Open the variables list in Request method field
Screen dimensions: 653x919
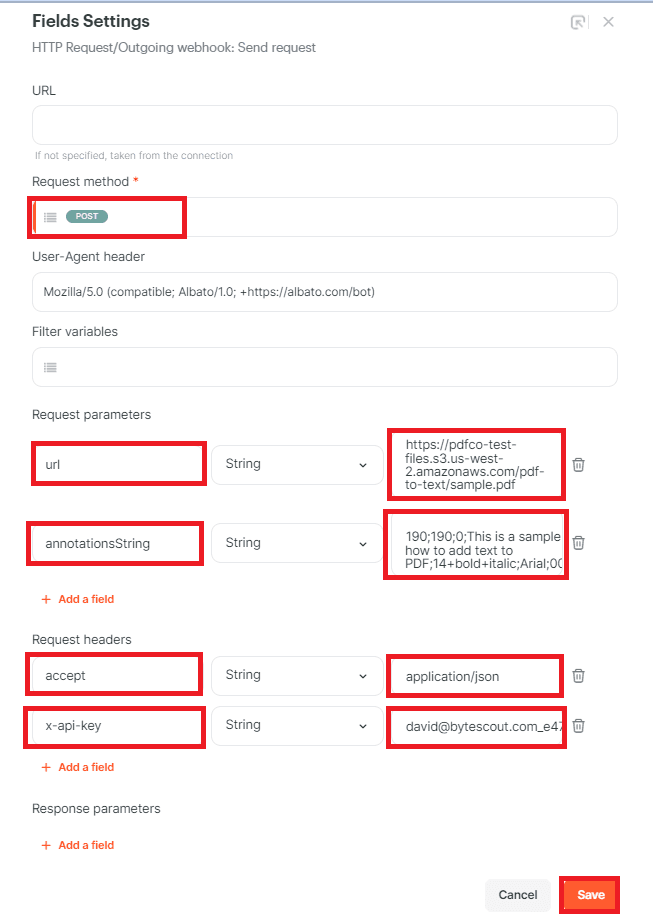click(50, 216)
